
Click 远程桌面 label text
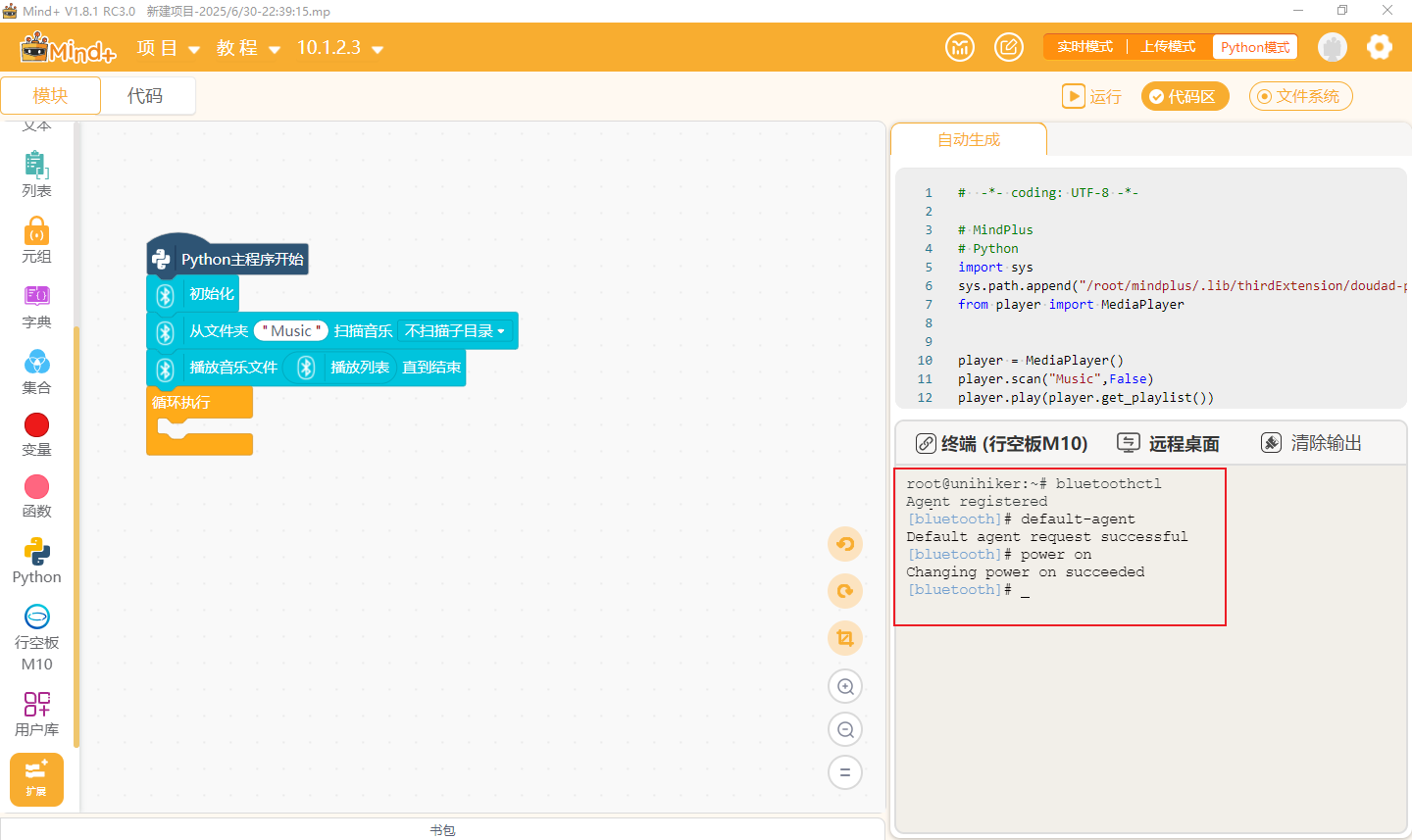1185,444
